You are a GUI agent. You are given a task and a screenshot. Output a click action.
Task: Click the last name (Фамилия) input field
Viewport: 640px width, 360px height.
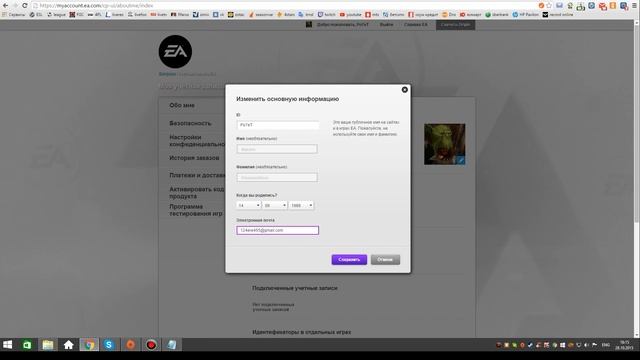[x=277, y=178]
